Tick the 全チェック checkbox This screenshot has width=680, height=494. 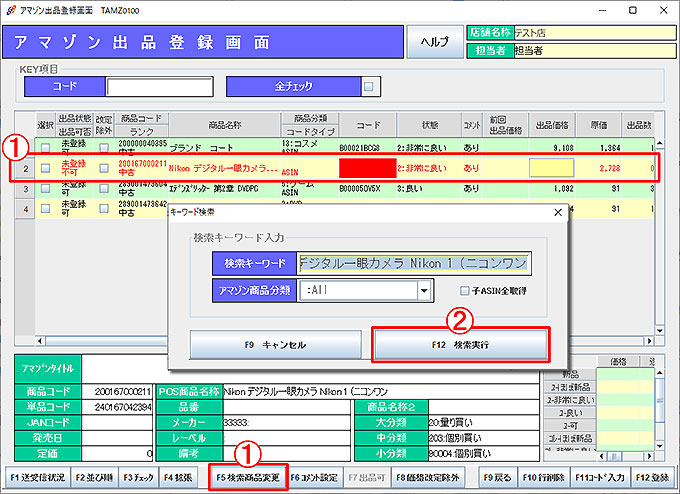click(x=369, y=87)
